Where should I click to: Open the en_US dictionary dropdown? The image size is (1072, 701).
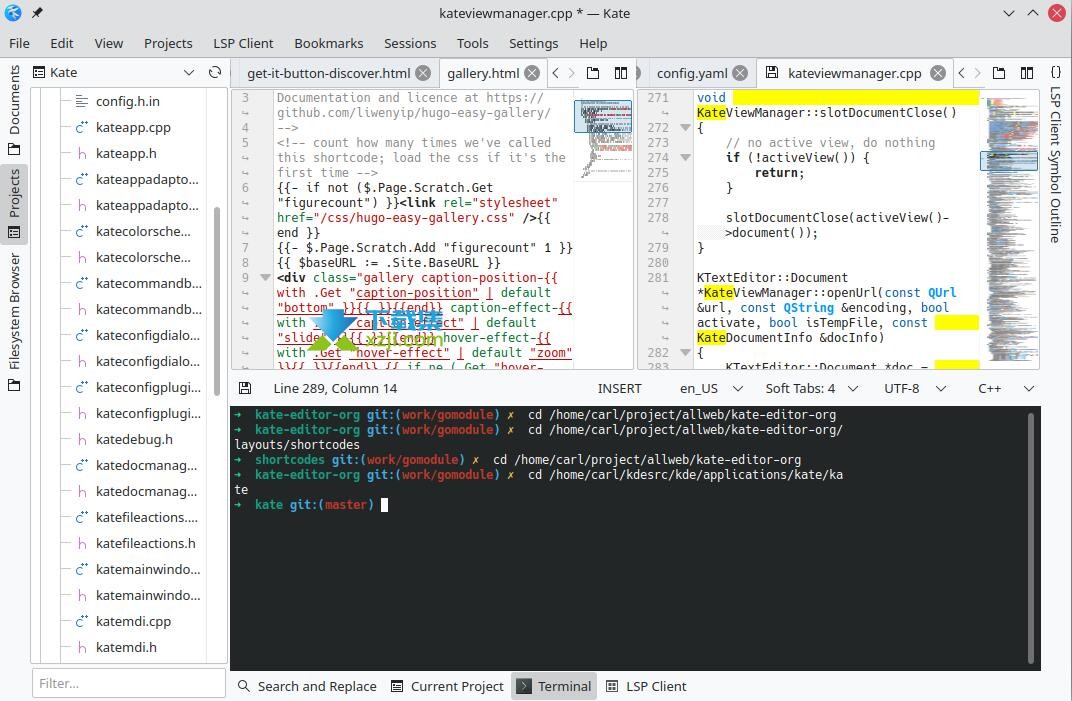click(x=711, y=388)
